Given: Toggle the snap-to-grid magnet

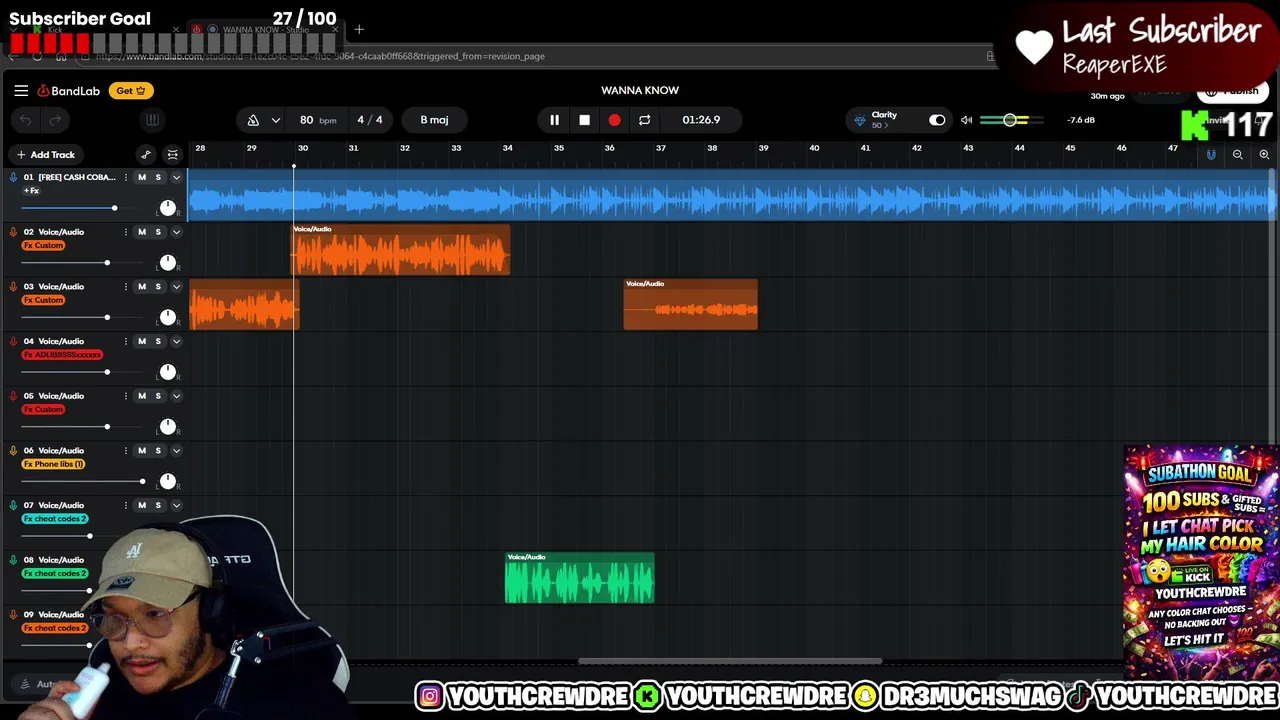Looking at the screenshot, I should (1211, 155).
